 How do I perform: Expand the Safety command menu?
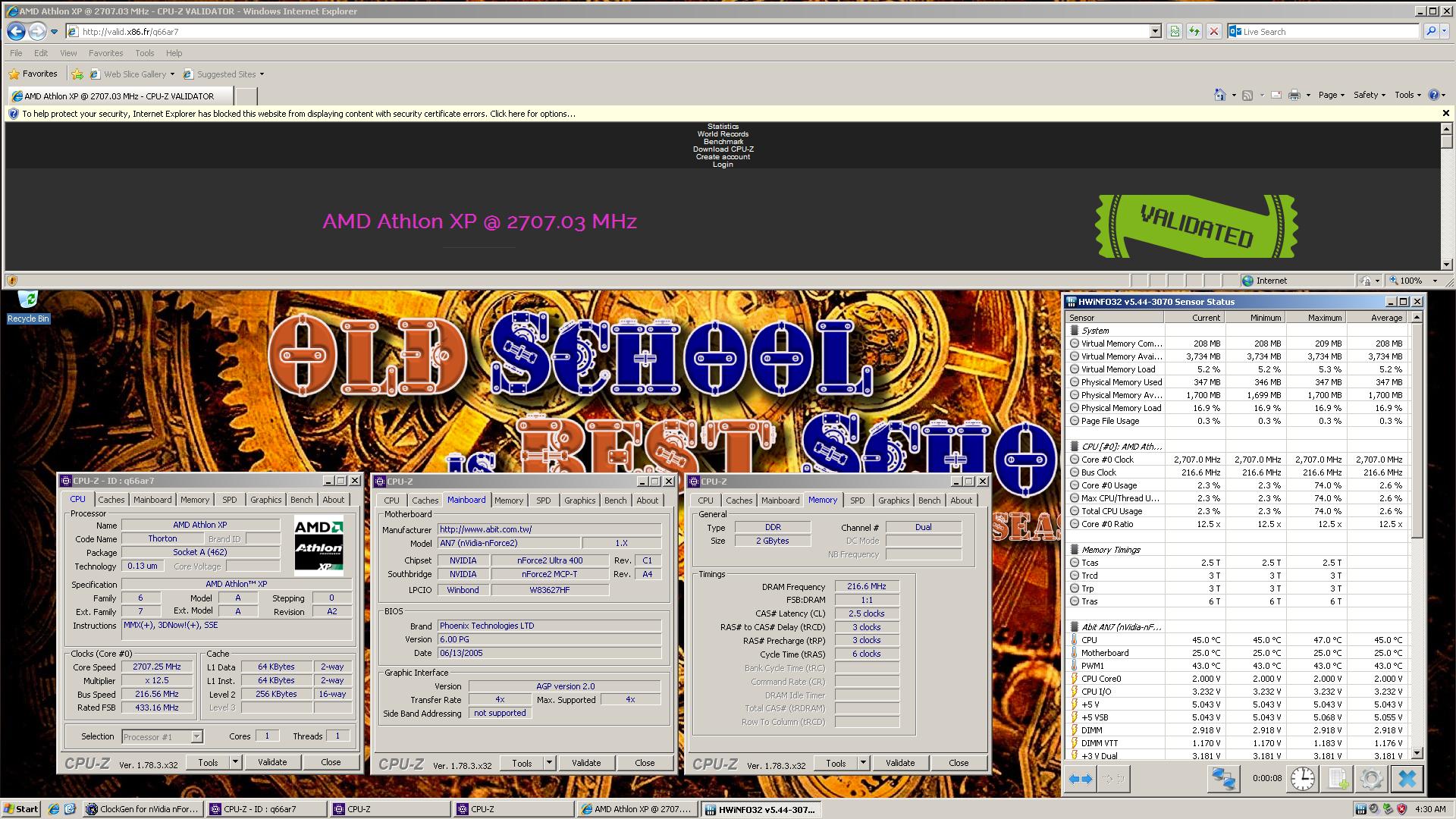(x=1370, y=95)
